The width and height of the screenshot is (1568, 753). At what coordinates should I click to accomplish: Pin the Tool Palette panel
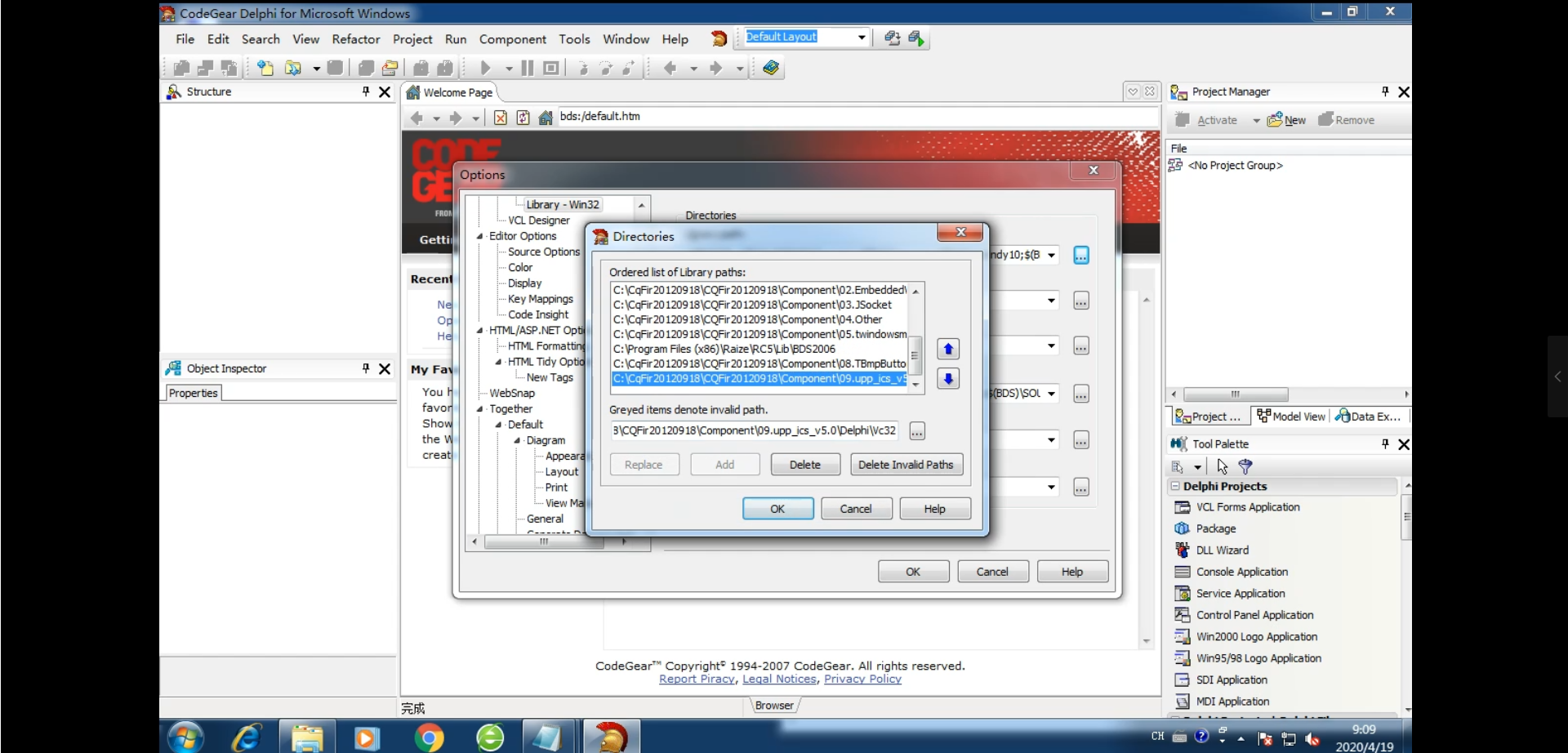[x=1385, y=443]
